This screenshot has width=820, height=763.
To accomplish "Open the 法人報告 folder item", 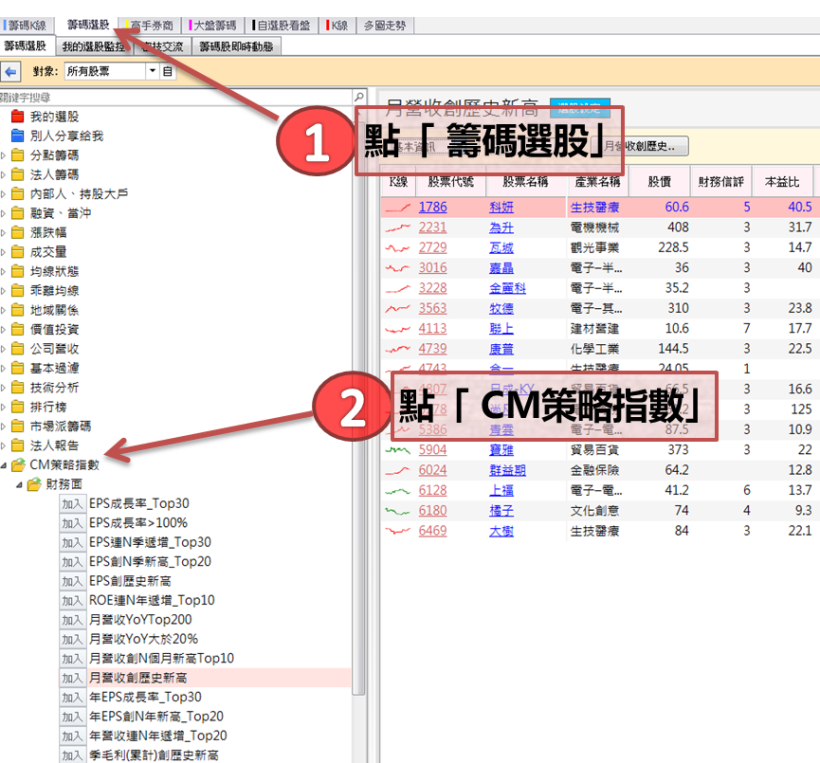I will coord(54,446).
